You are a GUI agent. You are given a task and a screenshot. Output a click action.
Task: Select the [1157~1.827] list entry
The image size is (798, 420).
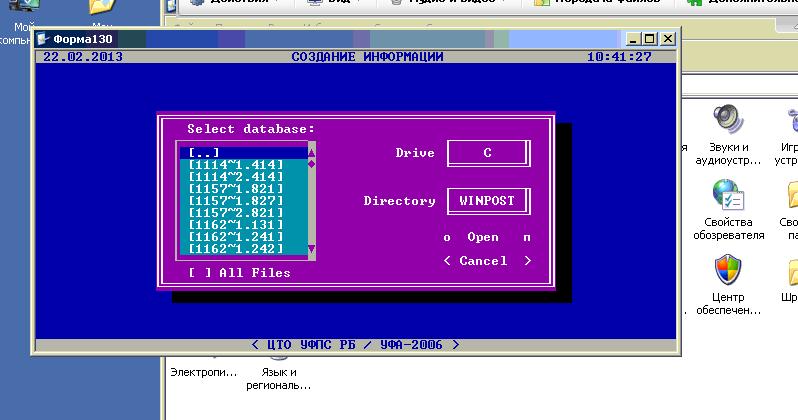244,201
